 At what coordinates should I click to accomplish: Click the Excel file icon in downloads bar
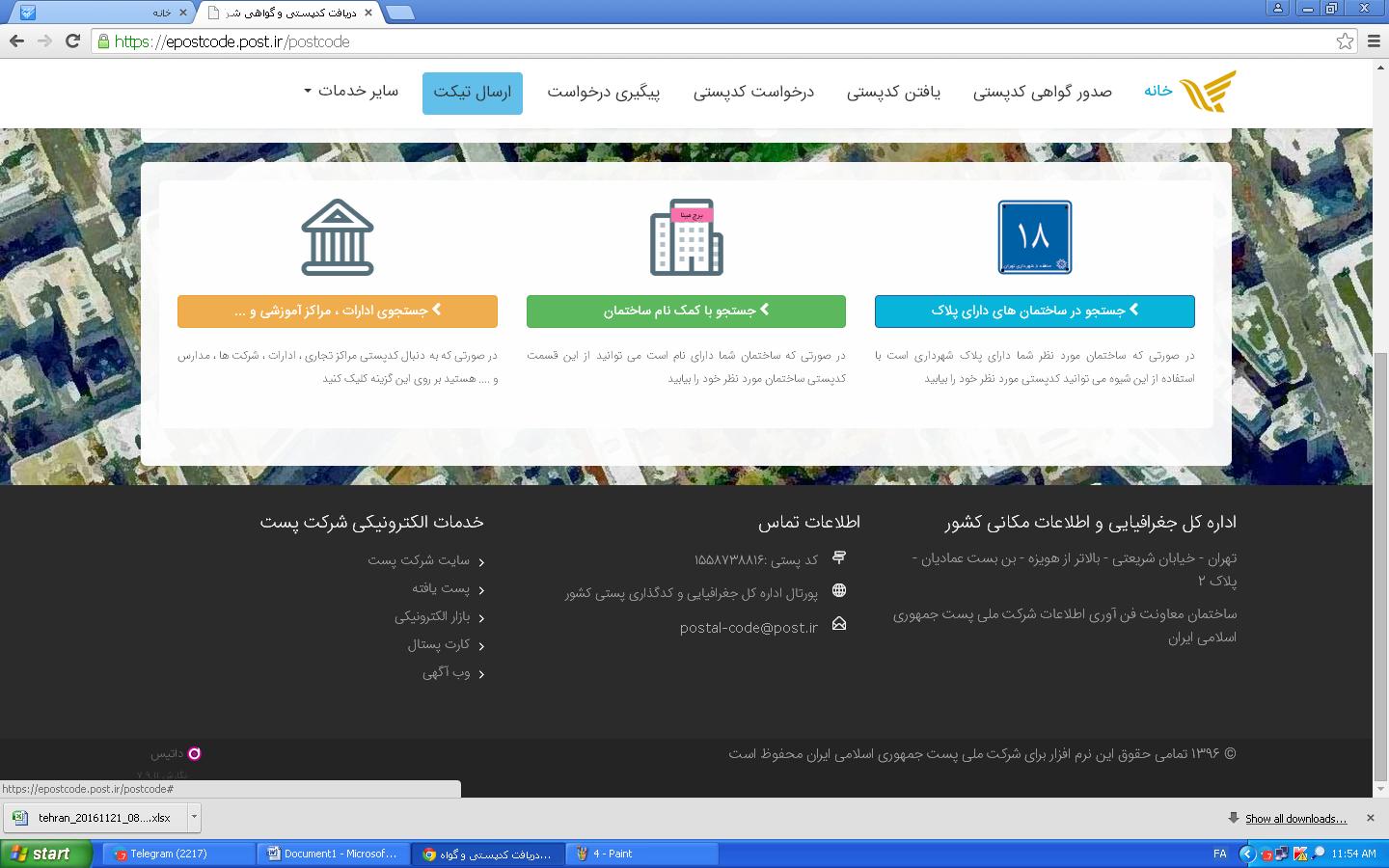click(19, 818)
